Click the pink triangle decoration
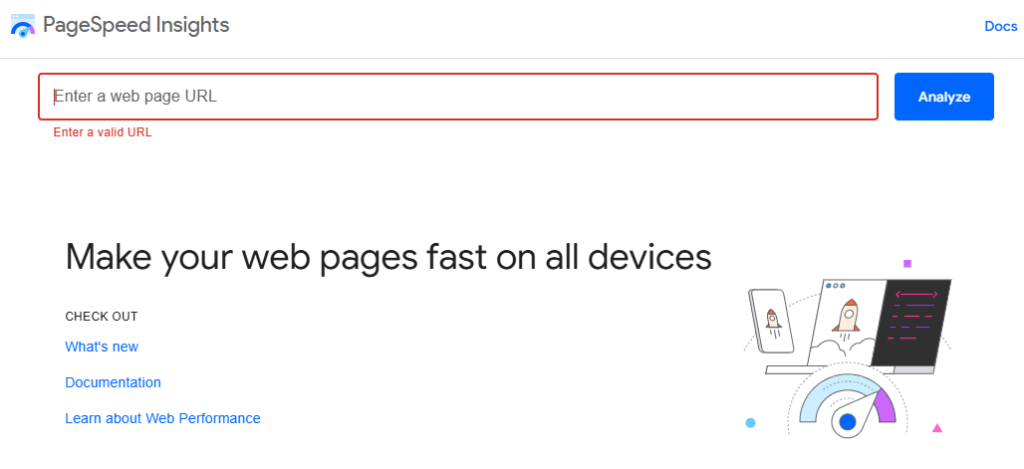 (x=937, y=429)
